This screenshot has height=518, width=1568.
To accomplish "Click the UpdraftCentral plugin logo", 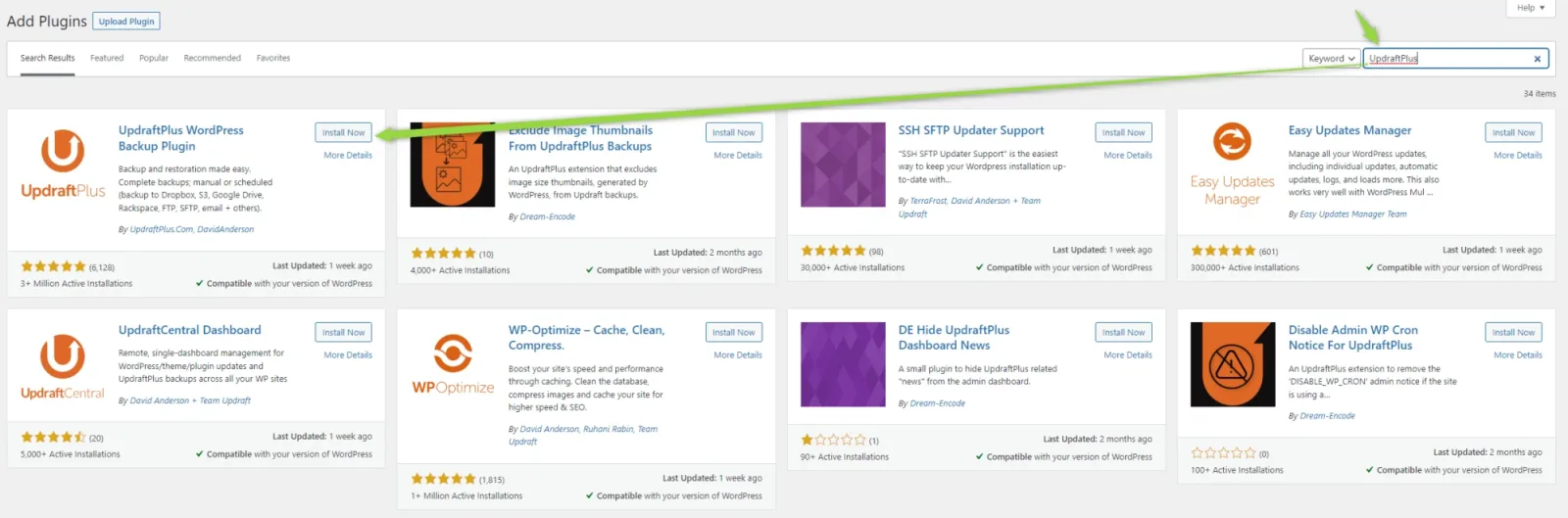I will pyautogui.click(x=63, y=365).
